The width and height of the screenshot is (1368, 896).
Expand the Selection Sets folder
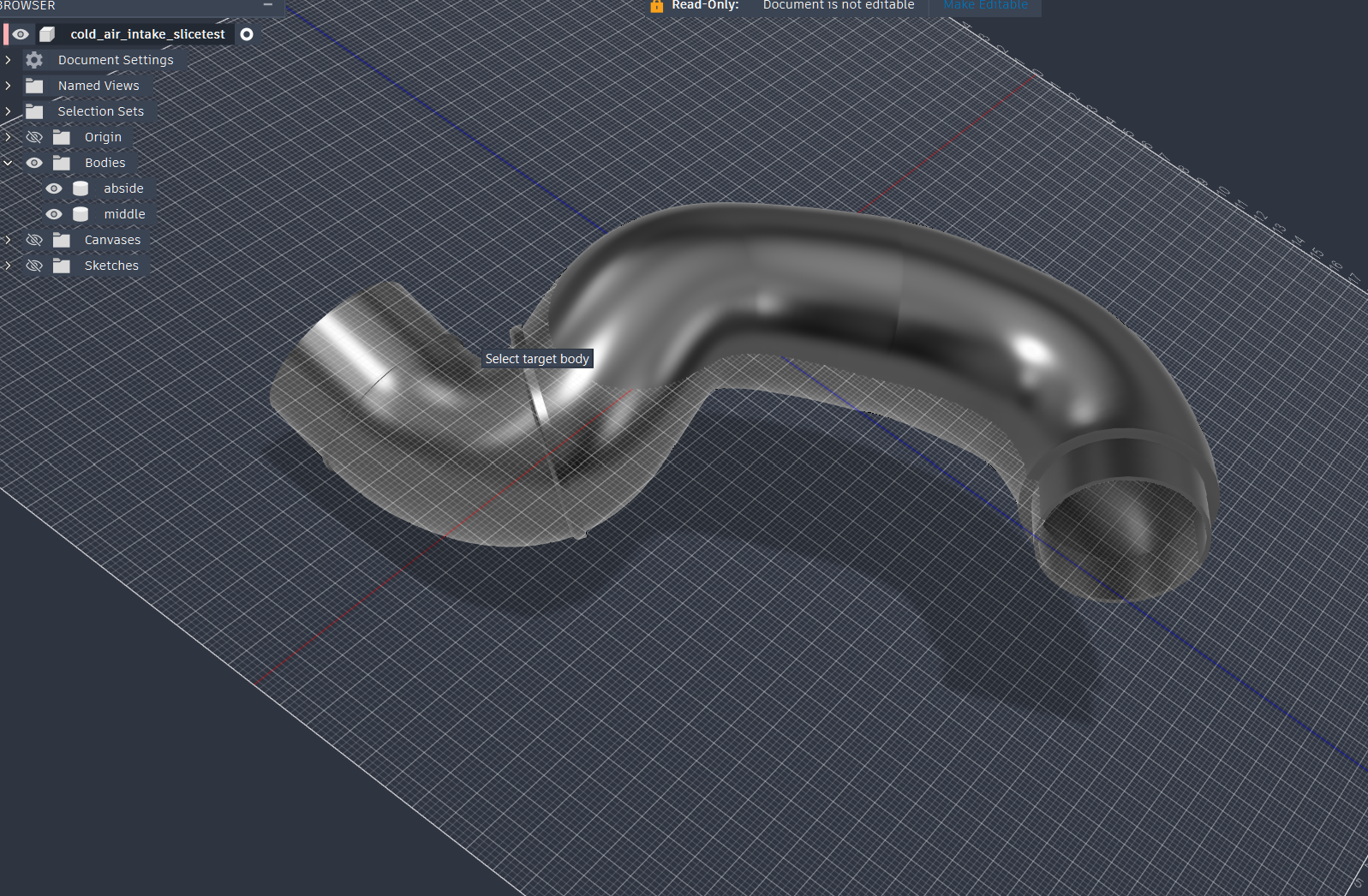[x=8, y=111]
